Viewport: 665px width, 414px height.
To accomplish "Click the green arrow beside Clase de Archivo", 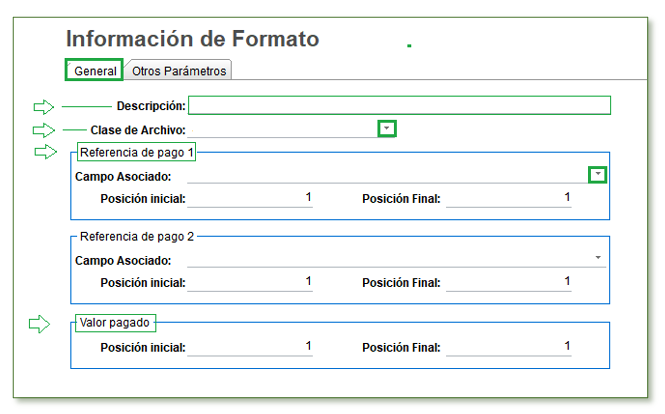I will (44, 130).
